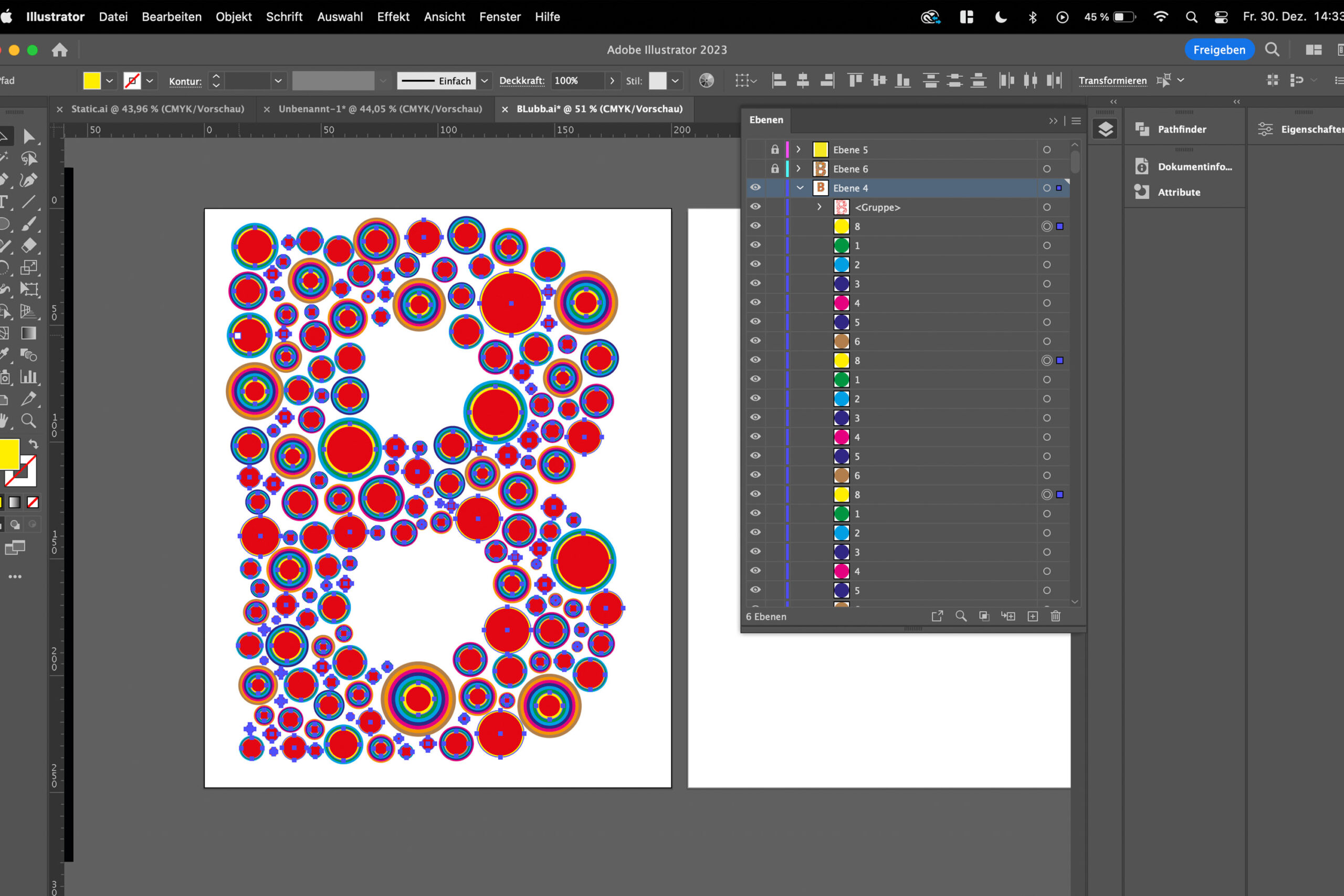The image size is (1344, 896).
Task: Hide the Ebene 4 layer
Action: point(755,187)
